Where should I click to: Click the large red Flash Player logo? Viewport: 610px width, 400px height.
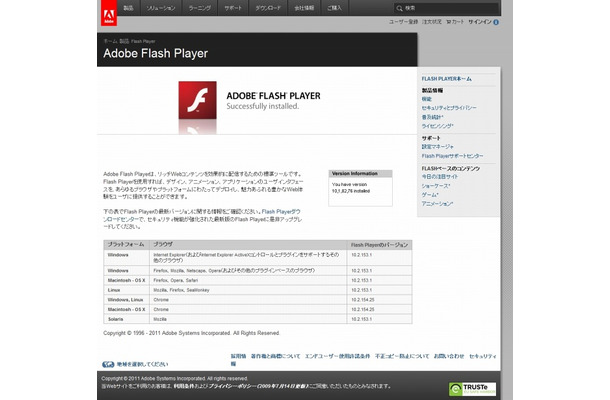coord(197,100)
